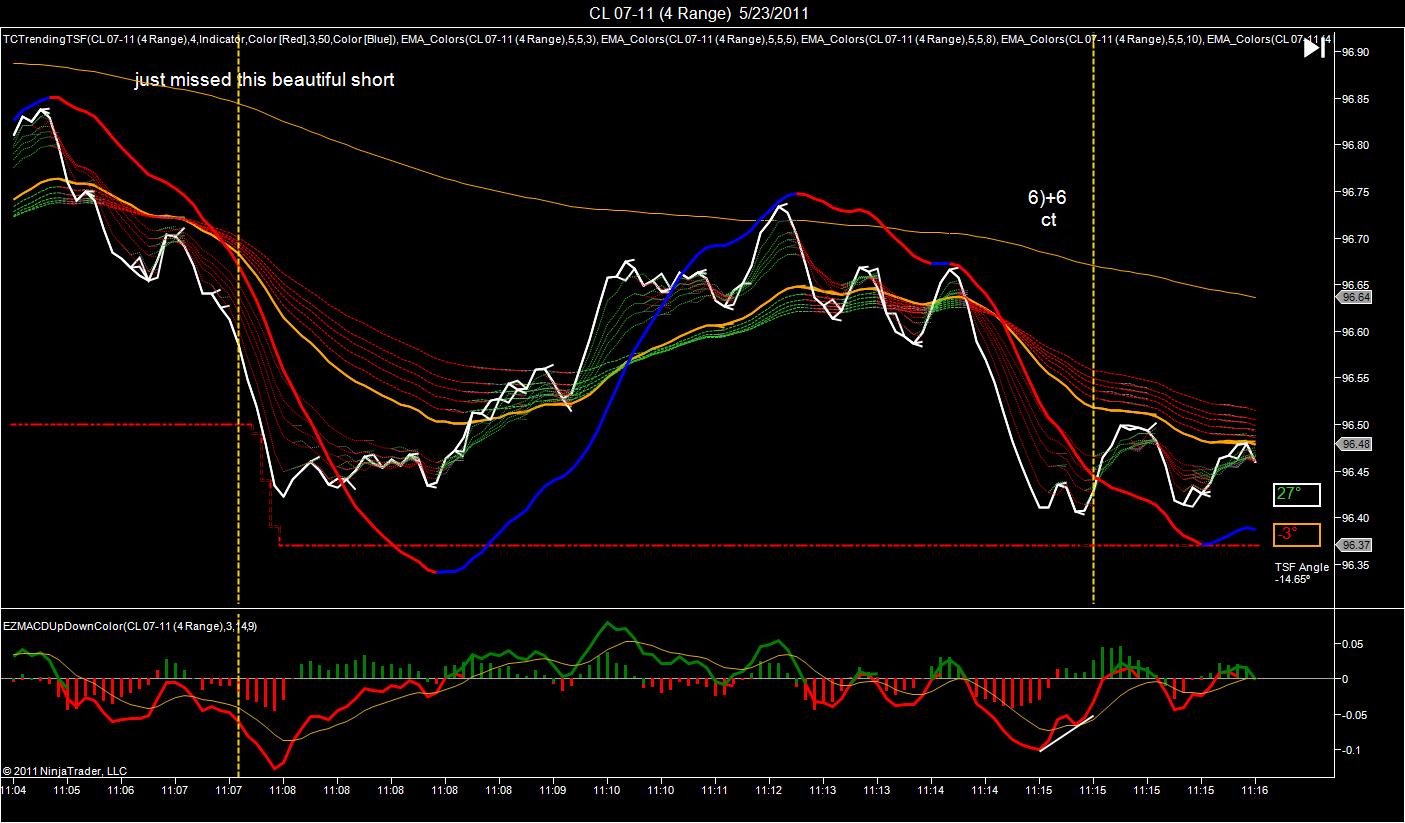Click the 96.85 price axis label
This screenshot has height=823, width=1405.
tap(1356, 99)
